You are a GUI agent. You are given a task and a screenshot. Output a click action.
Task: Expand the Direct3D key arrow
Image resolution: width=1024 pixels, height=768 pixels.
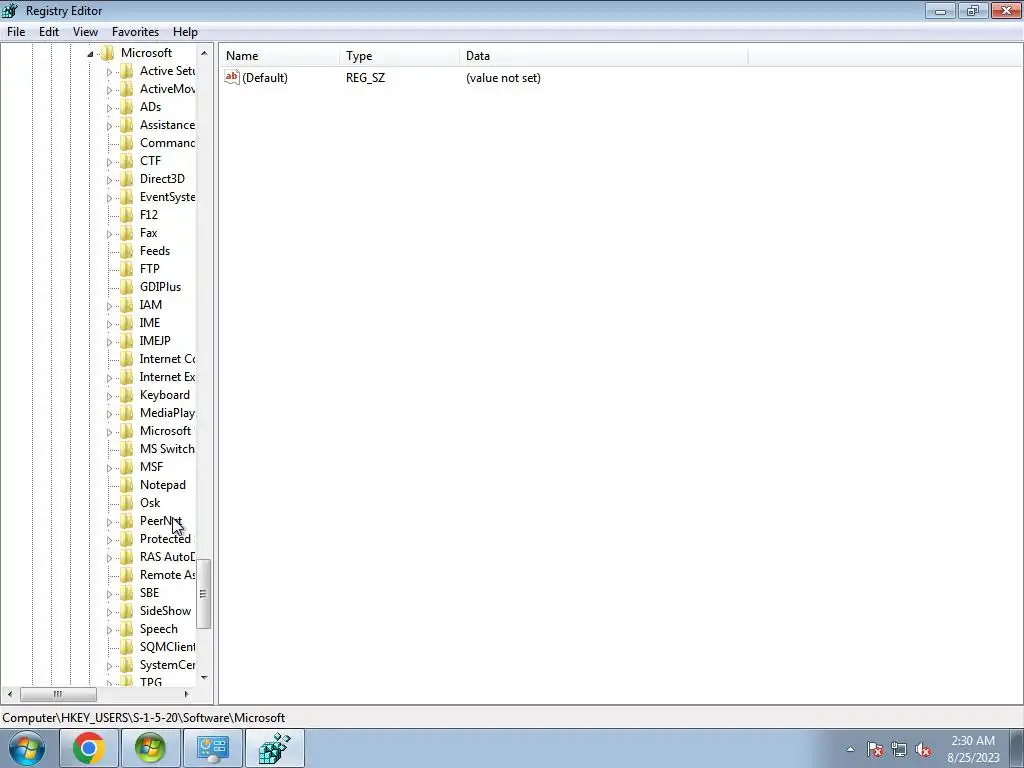pyautogui.click(x=109, y=180)
